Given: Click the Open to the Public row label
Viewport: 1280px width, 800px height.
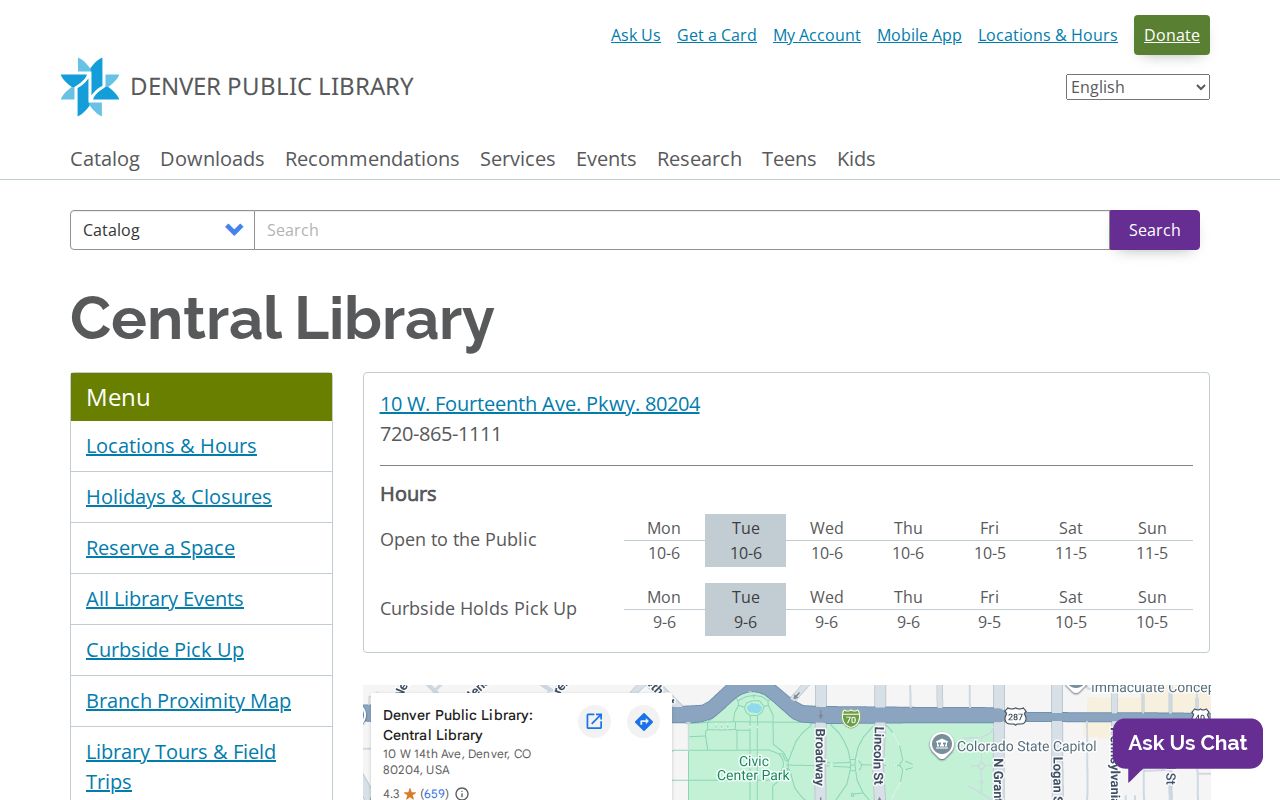Looking at the screenshot, I should click(458, 539).
